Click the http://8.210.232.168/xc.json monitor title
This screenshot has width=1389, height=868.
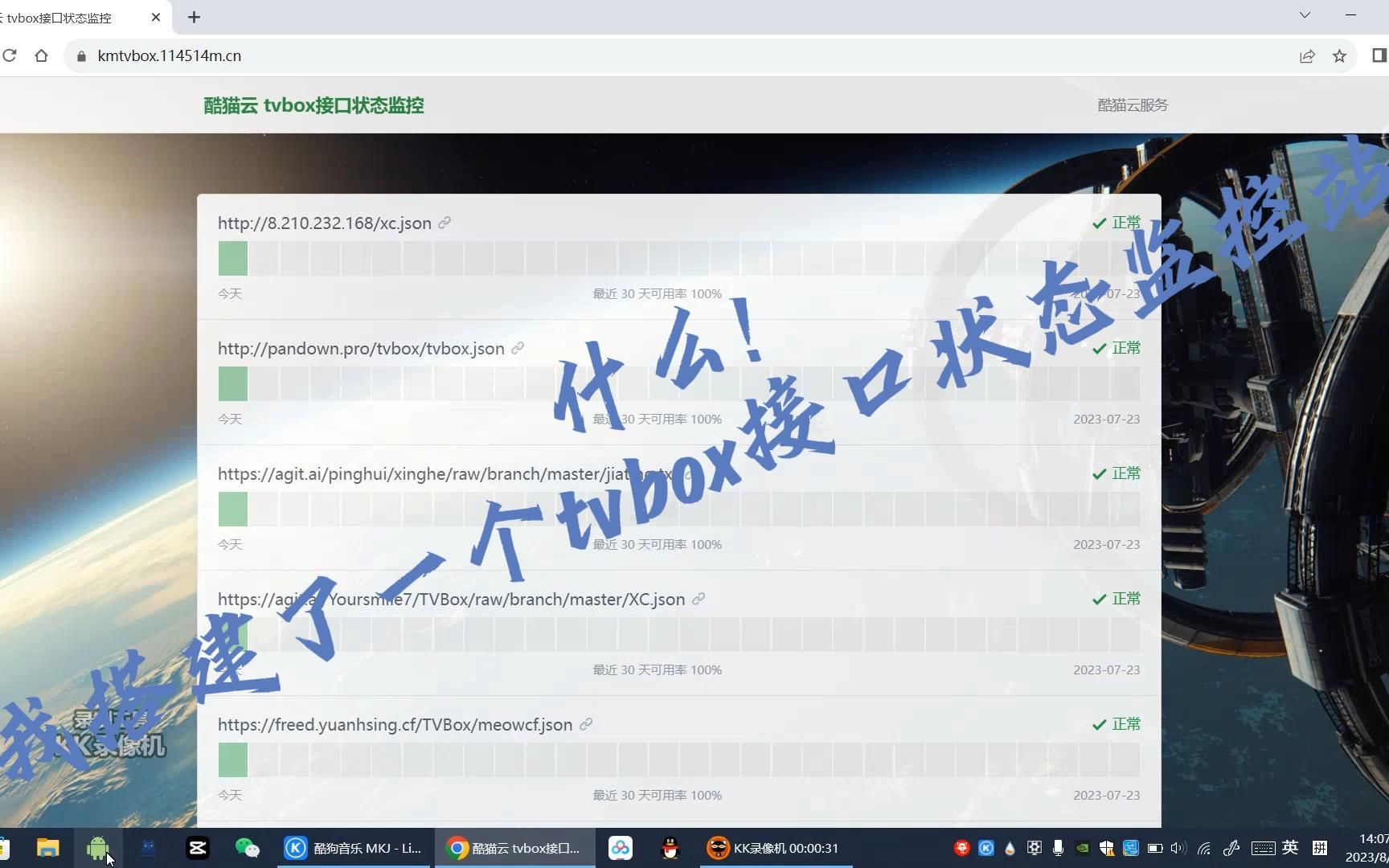325,223
